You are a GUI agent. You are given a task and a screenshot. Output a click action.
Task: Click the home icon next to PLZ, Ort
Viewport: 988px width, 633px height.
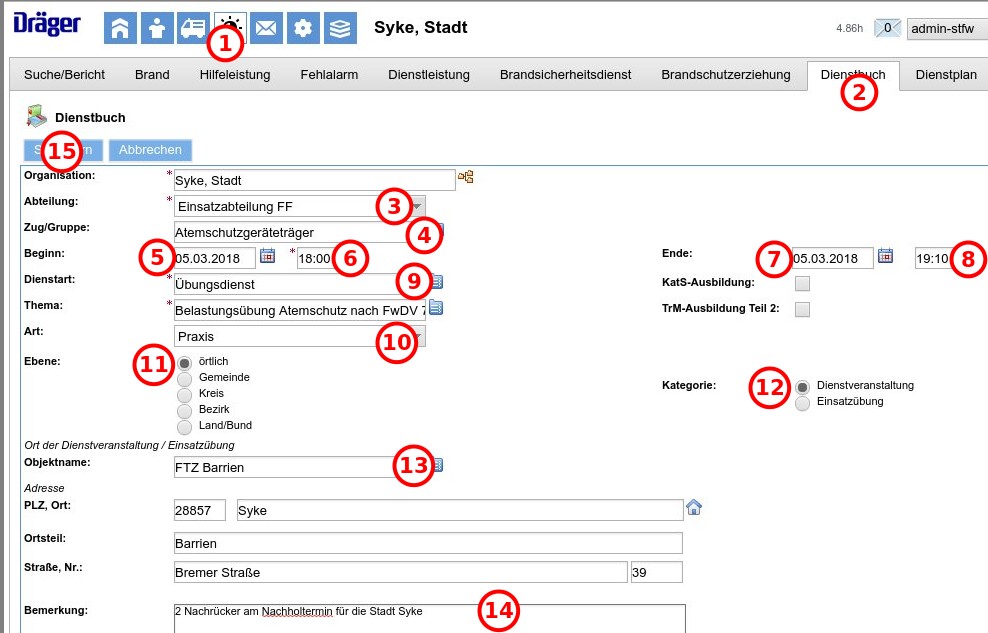point(694,508)
